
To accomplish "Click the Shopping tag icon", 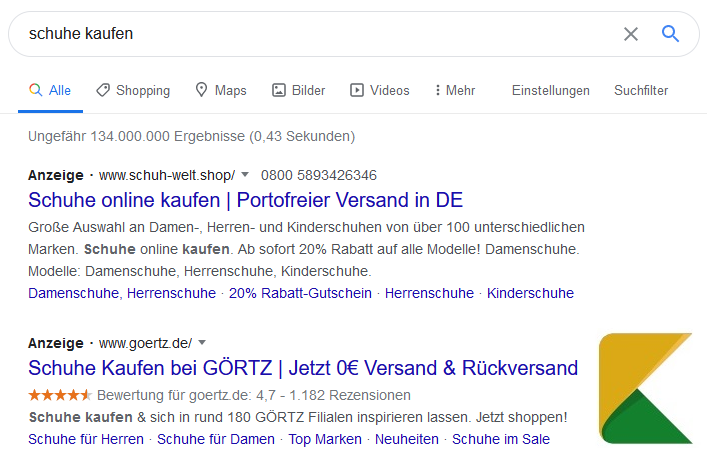I will tap(103, 90).
